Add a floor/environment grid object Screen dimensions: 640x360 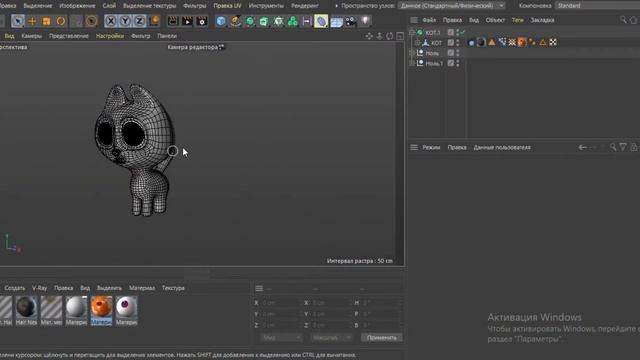(336, 21)
